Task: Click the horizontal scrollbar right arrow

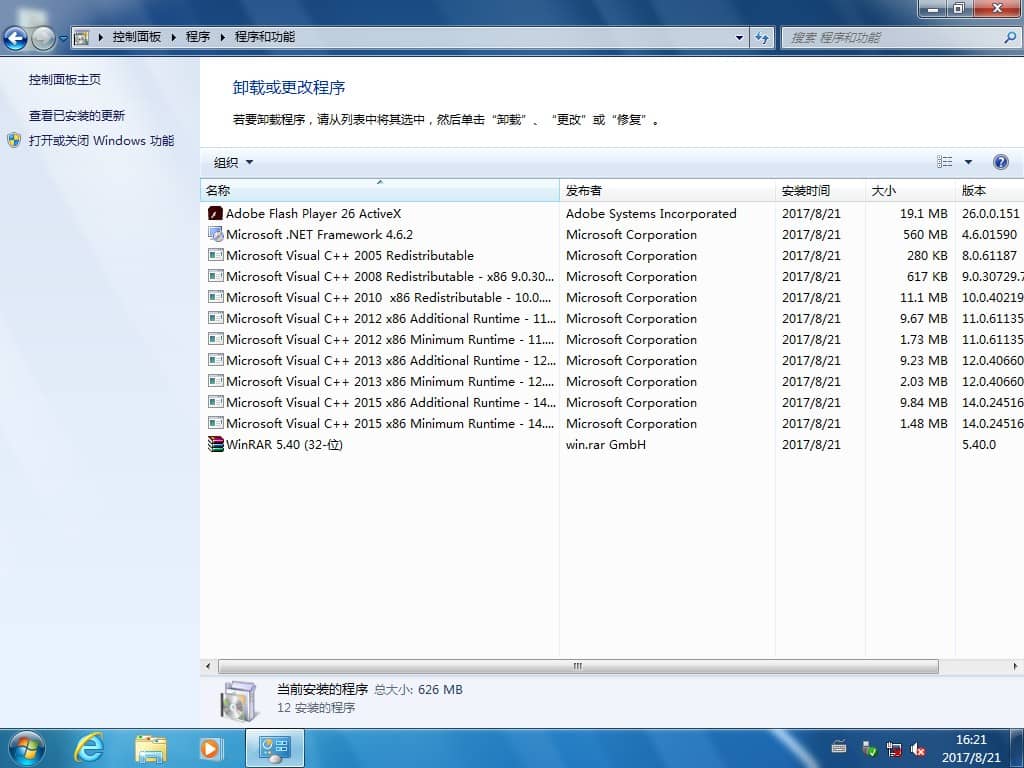Action: coord(1017,666)
